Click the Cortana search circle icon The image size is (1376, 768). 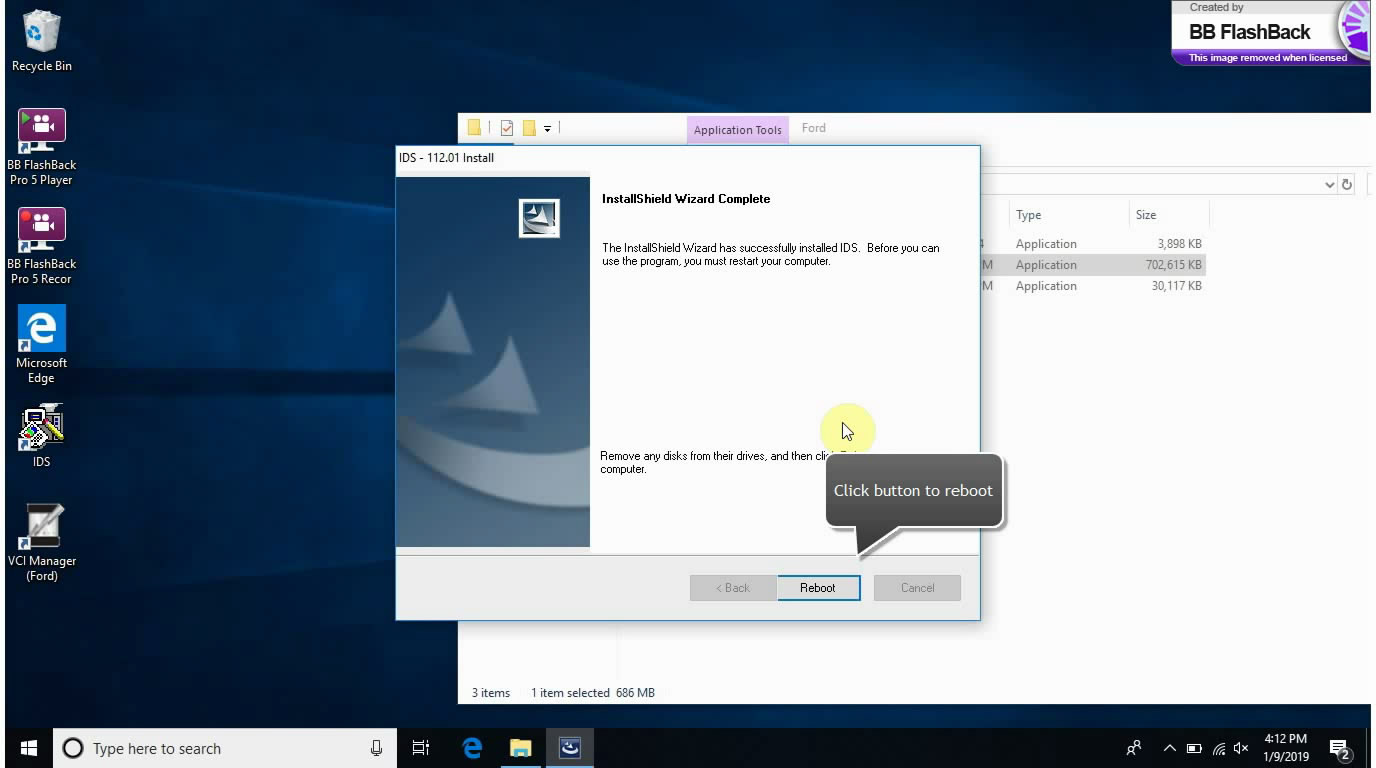click(73, 748)
